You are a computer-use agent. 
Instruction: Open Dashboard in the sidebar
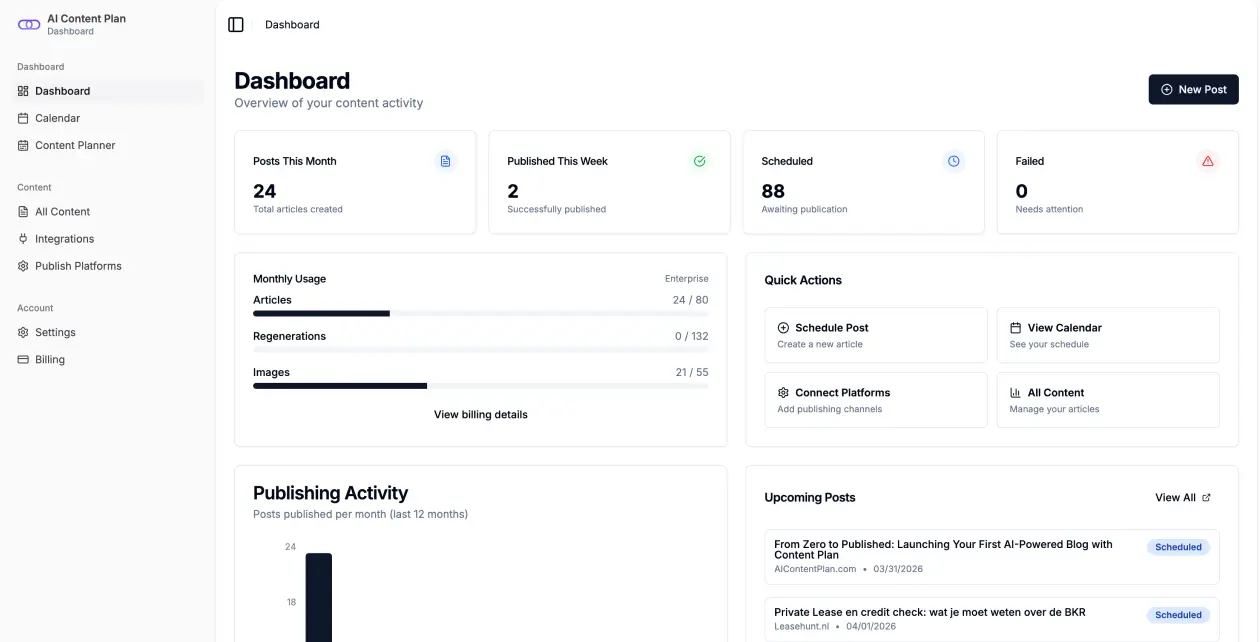click(x=109, y=91)
